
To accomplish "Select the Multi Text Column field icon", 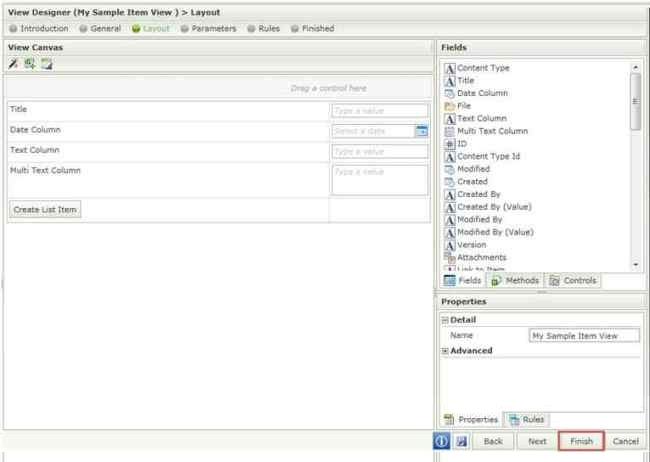I will 449,131.
